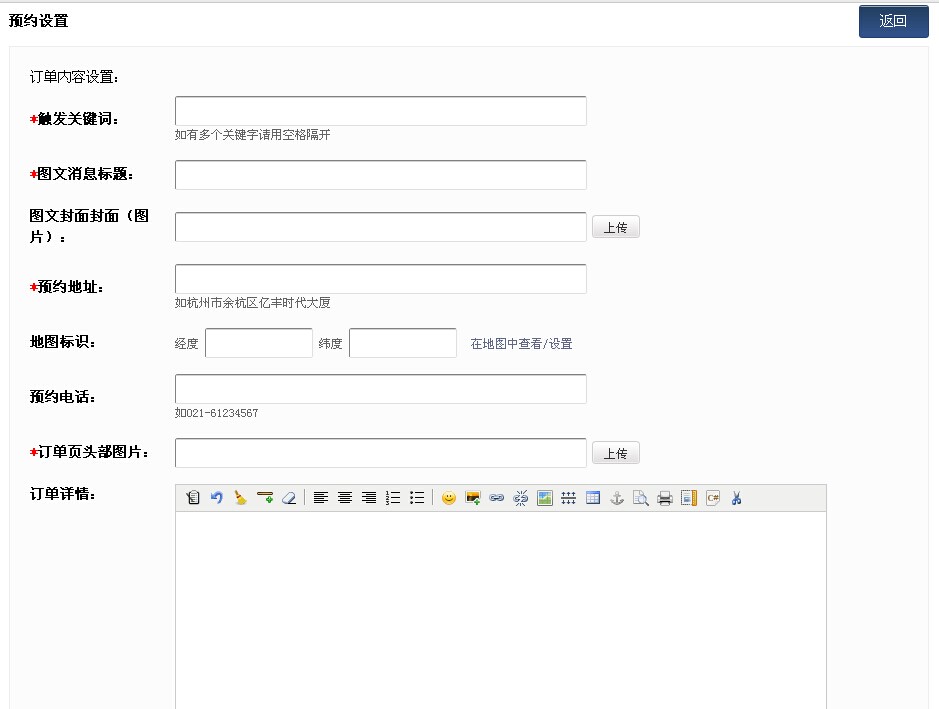Screen dimensions: 939x709
Task: Click the eraser icon in editor toolbar
Action: tap(289, 498)
